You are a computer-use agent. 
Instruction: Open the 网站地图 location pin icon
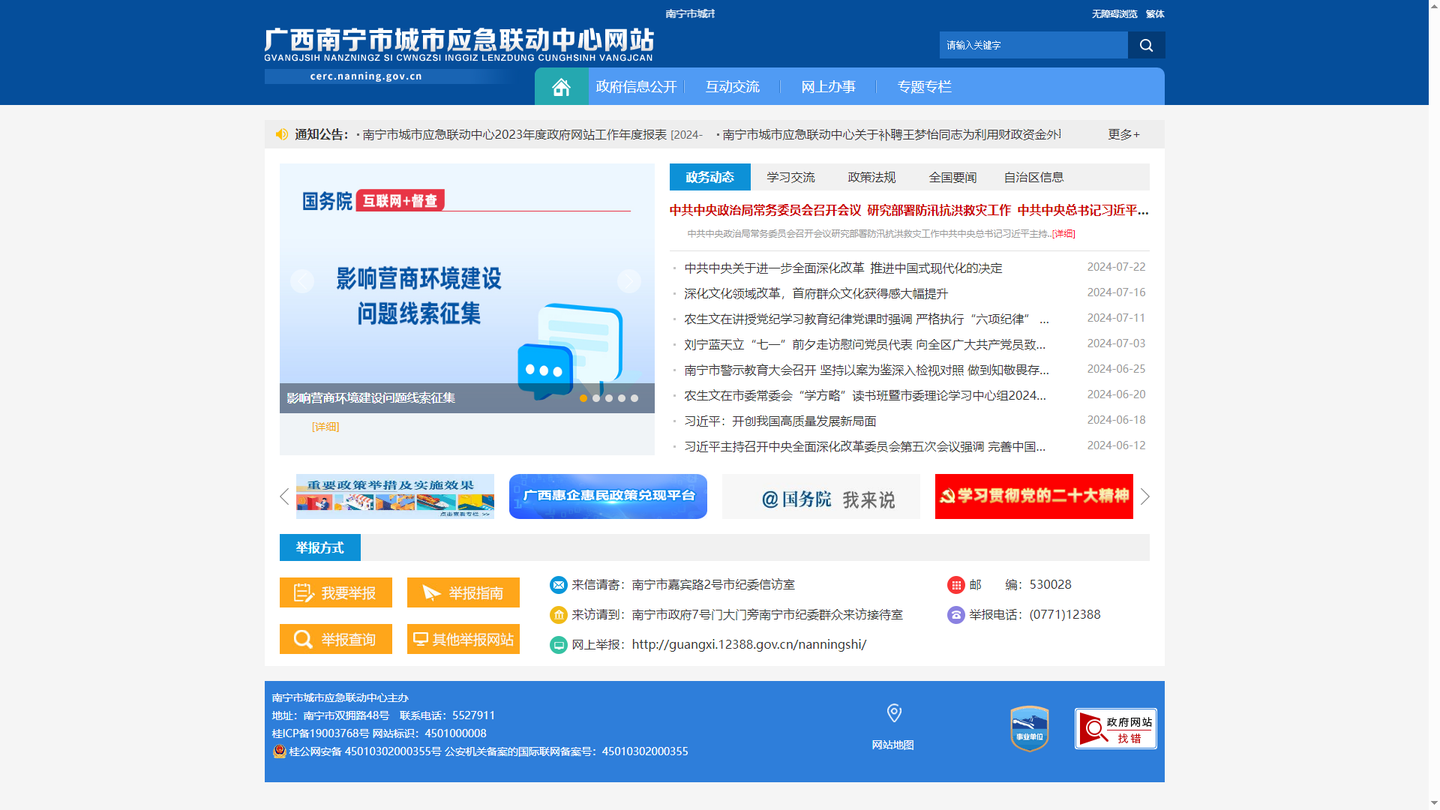point(894,713)
